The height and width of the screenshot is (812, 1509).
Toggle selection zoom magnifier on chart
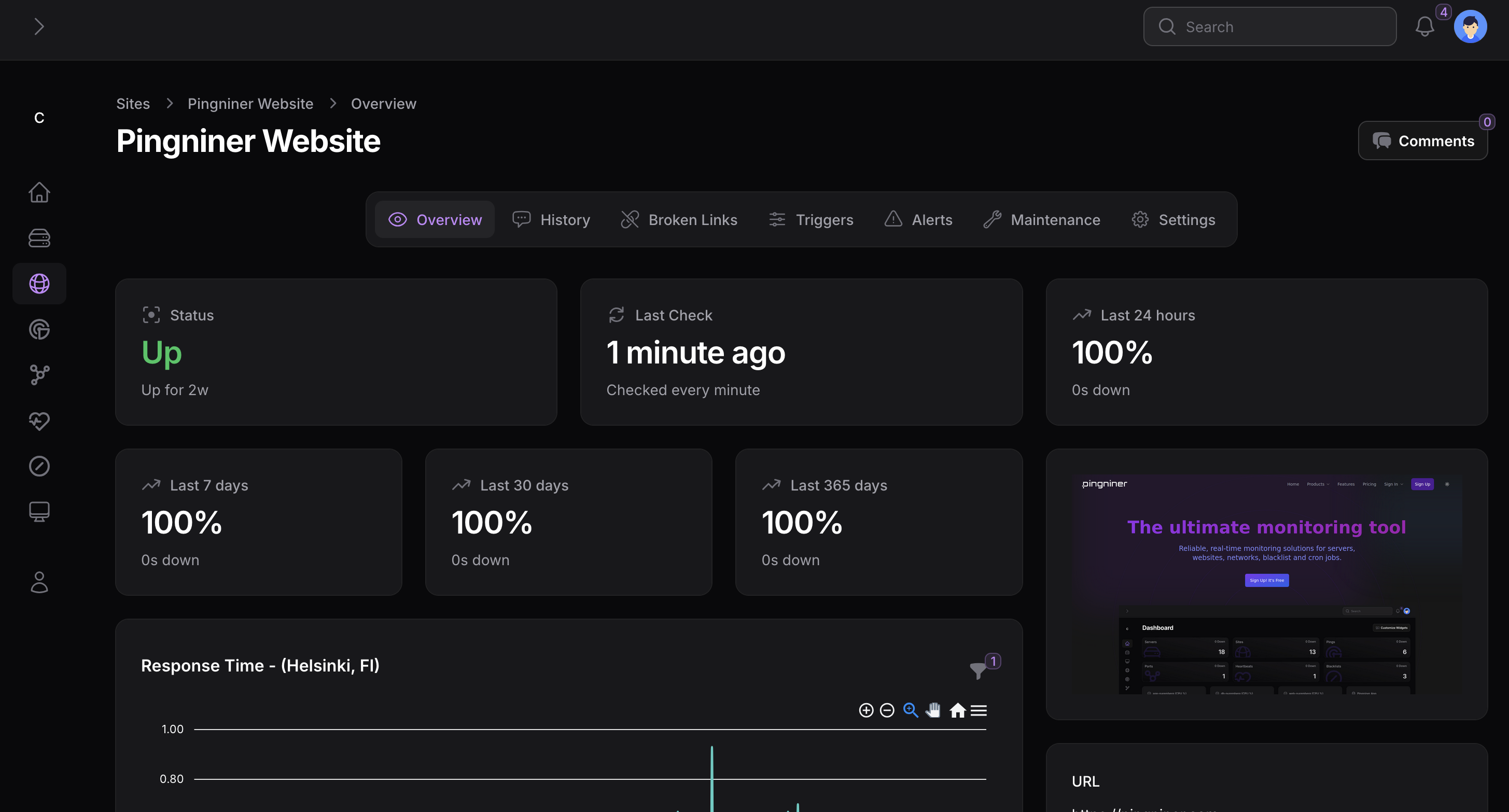coord(910,711)
